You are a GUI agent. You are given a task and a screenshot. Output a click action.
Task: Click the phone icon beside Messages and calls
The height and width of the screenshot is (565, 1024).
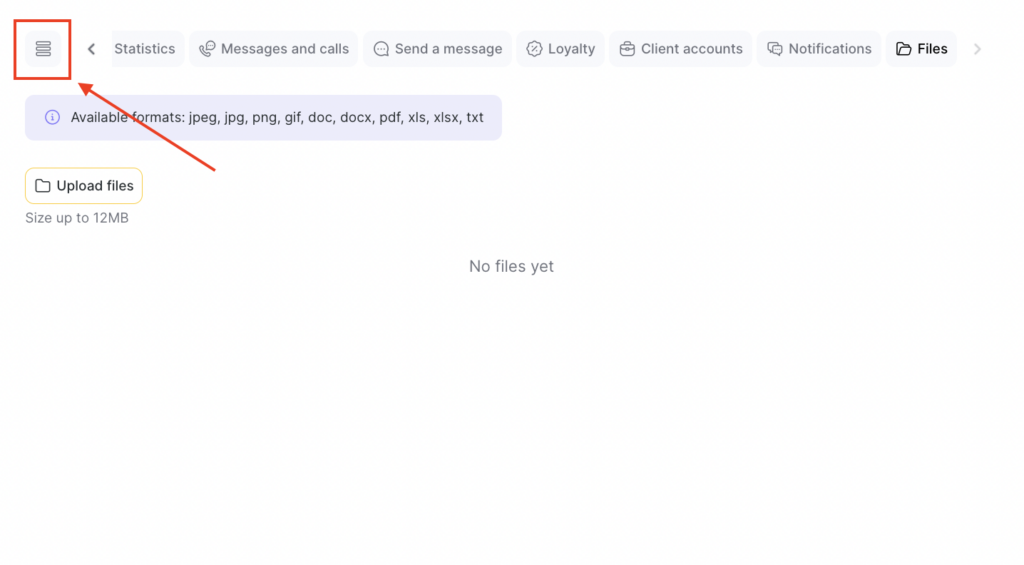207,49
